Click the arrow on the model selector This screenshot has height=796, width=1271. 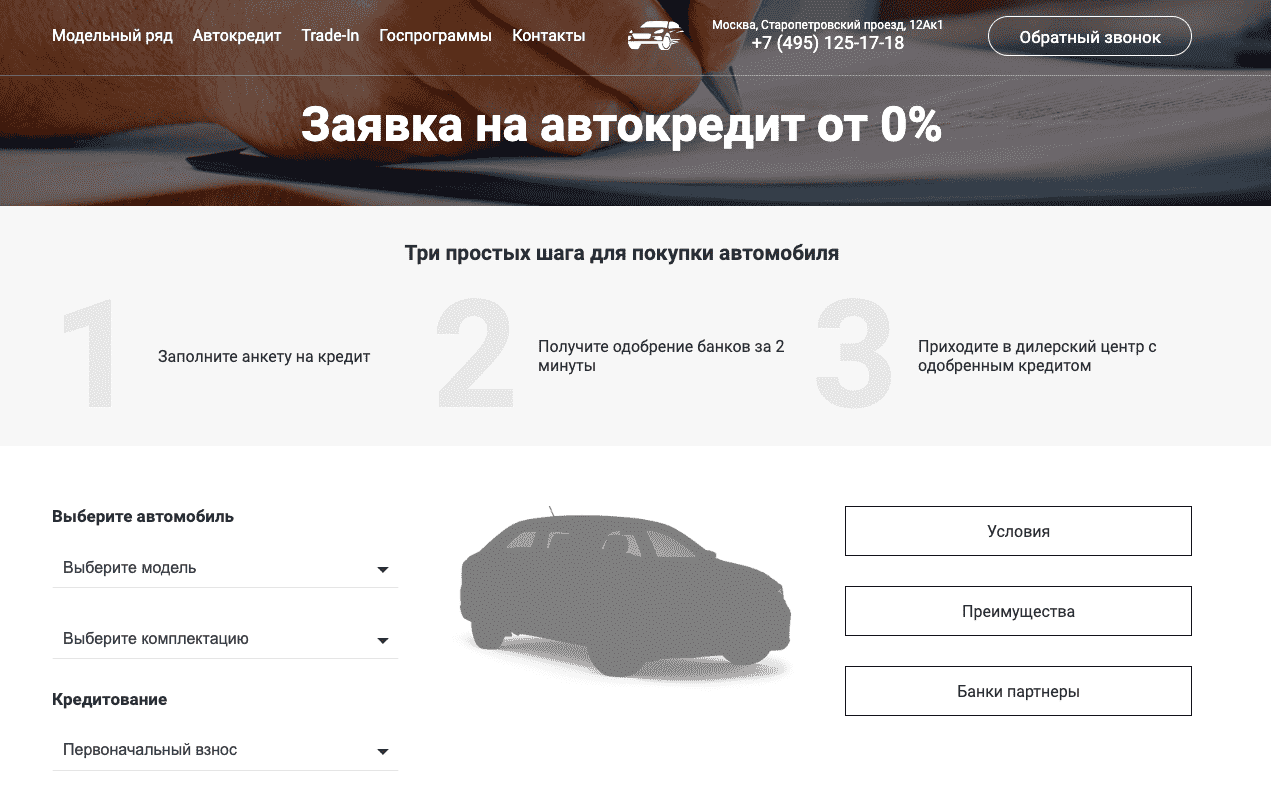(383, 569)
